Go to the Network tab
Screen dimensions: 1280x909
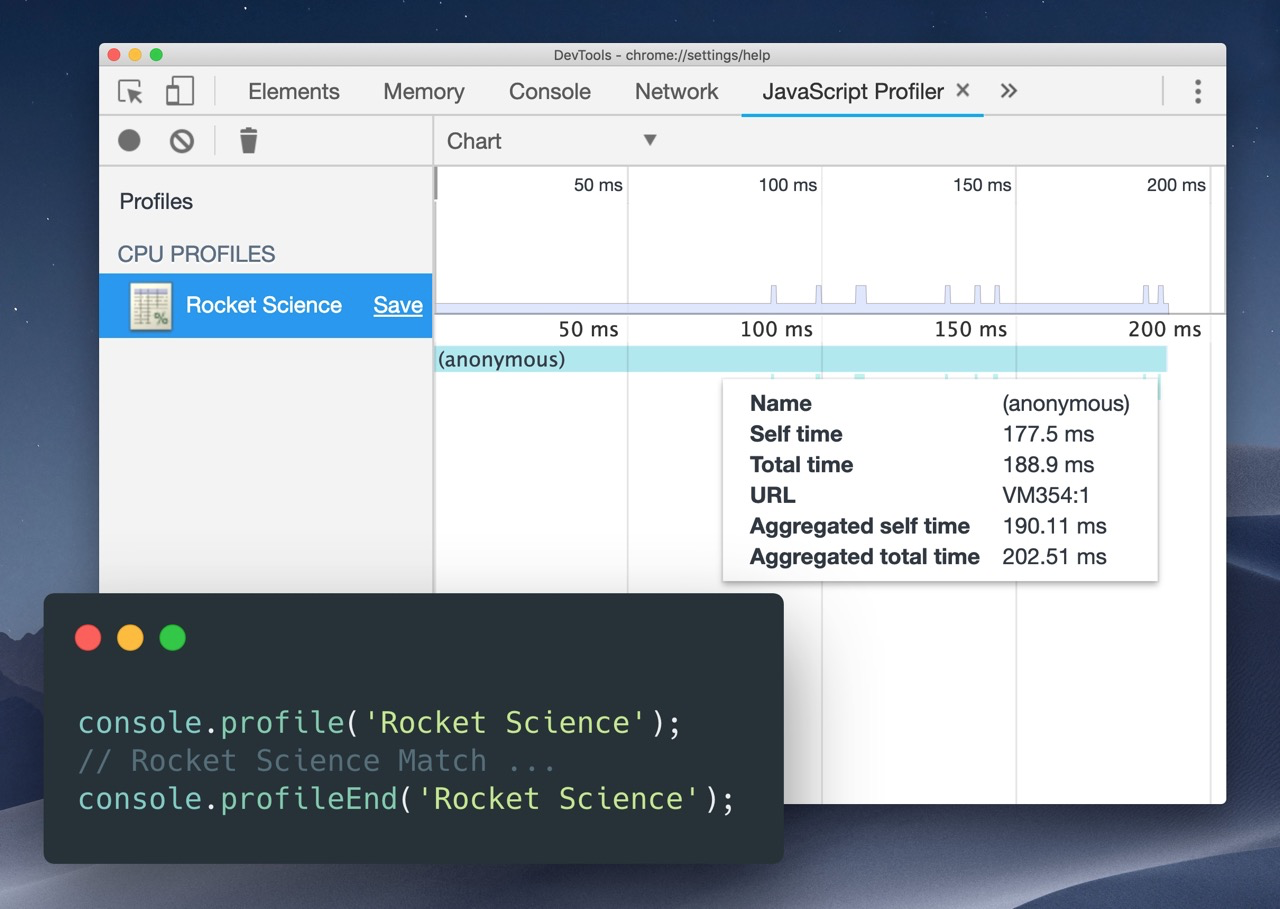677,92
